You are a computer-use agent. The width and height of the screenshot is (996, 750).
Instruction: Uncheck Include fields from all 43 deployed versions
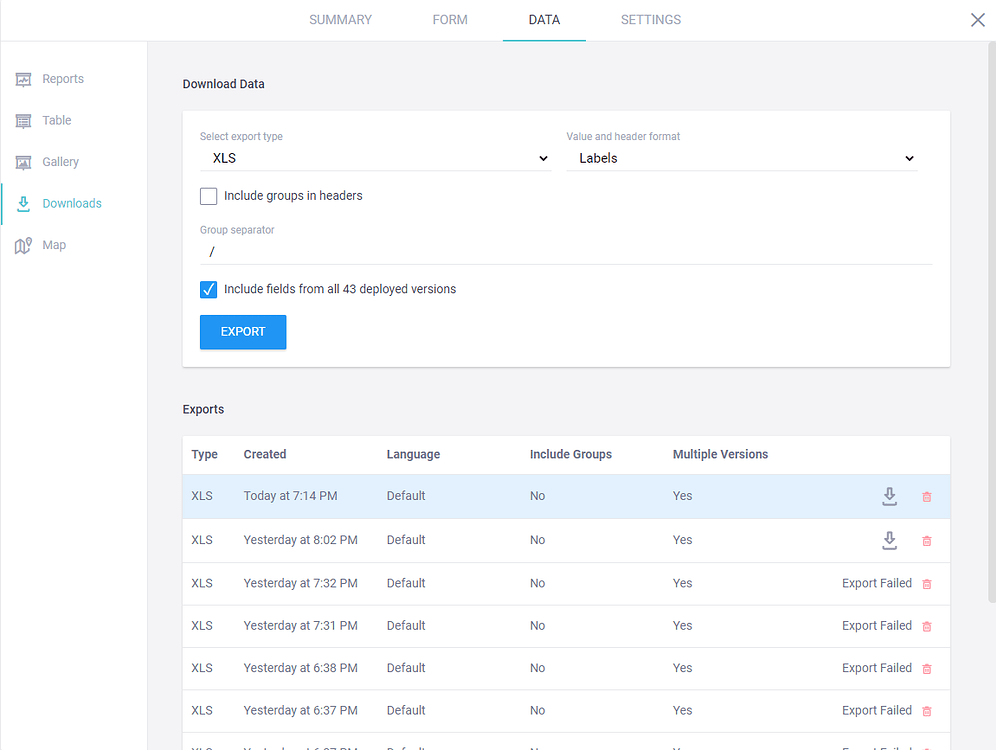208,289
